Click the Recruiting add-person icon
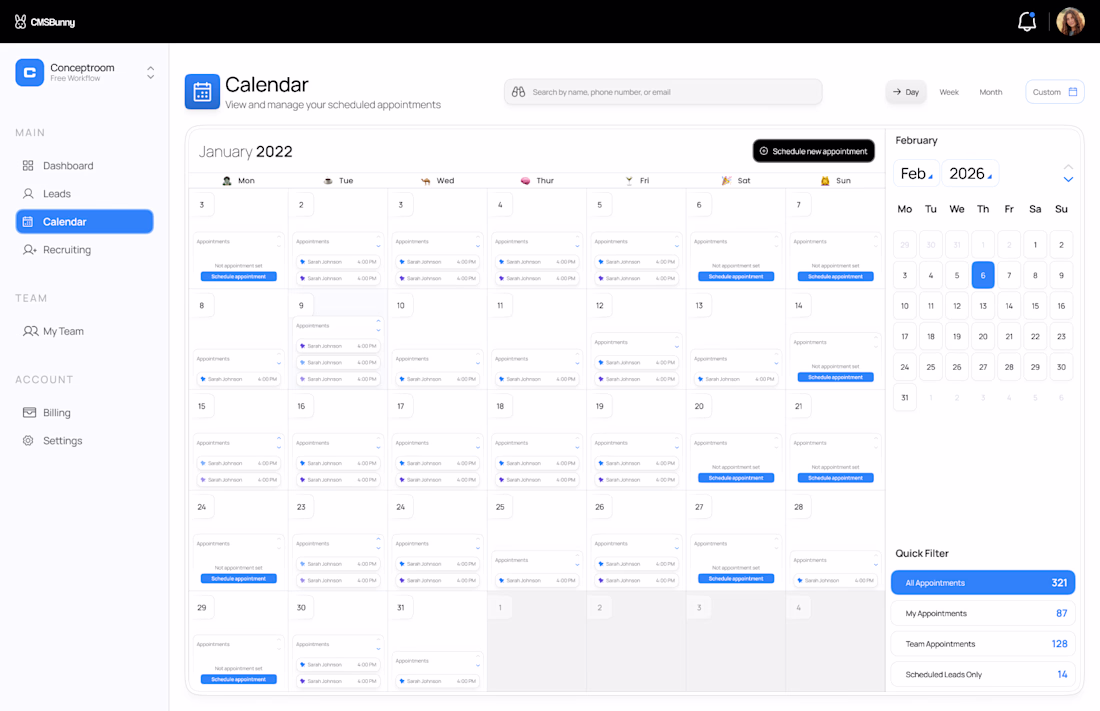 (29, 250)
